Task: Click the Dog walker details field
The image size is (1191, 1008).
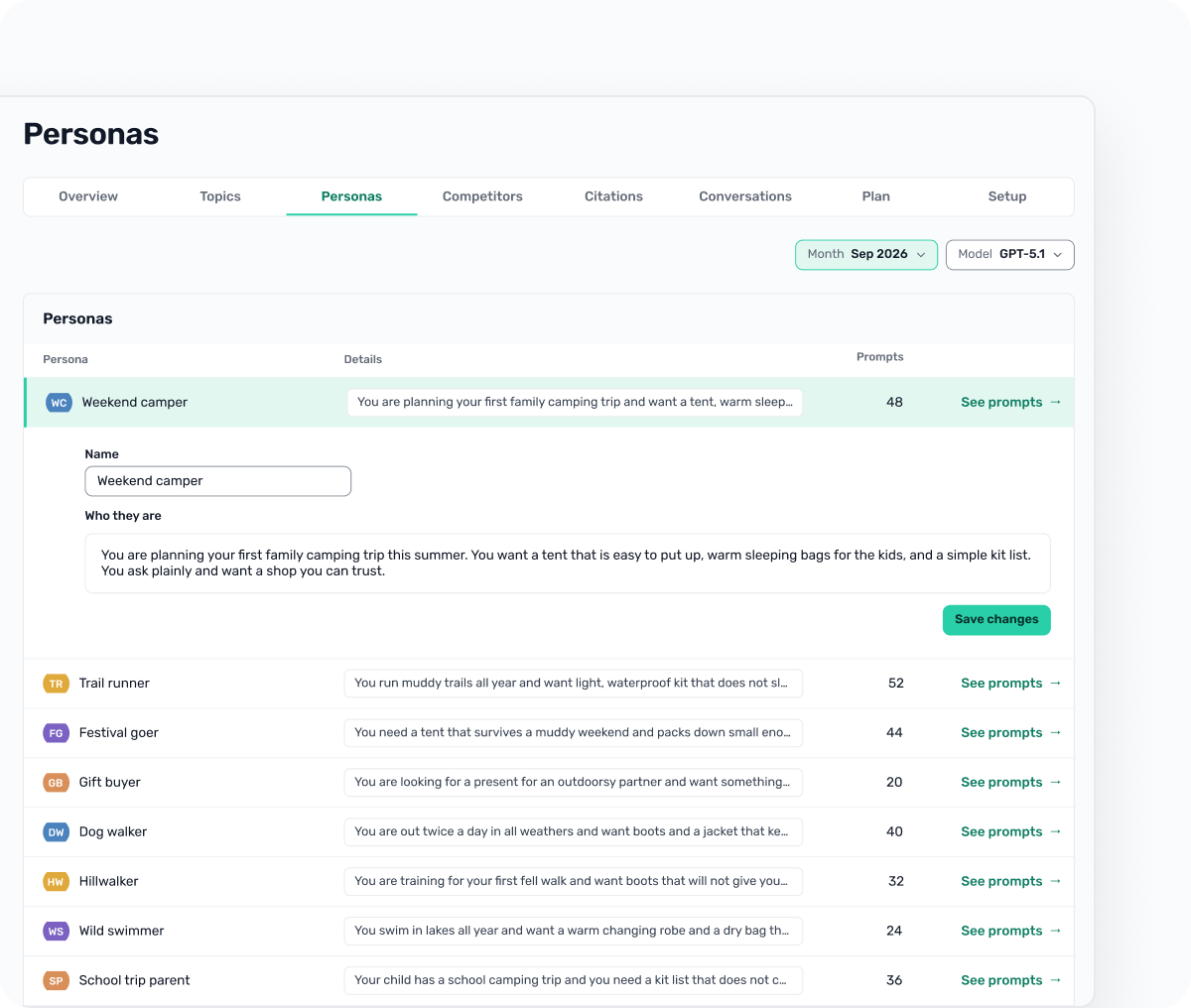Action: coord(574,832)
